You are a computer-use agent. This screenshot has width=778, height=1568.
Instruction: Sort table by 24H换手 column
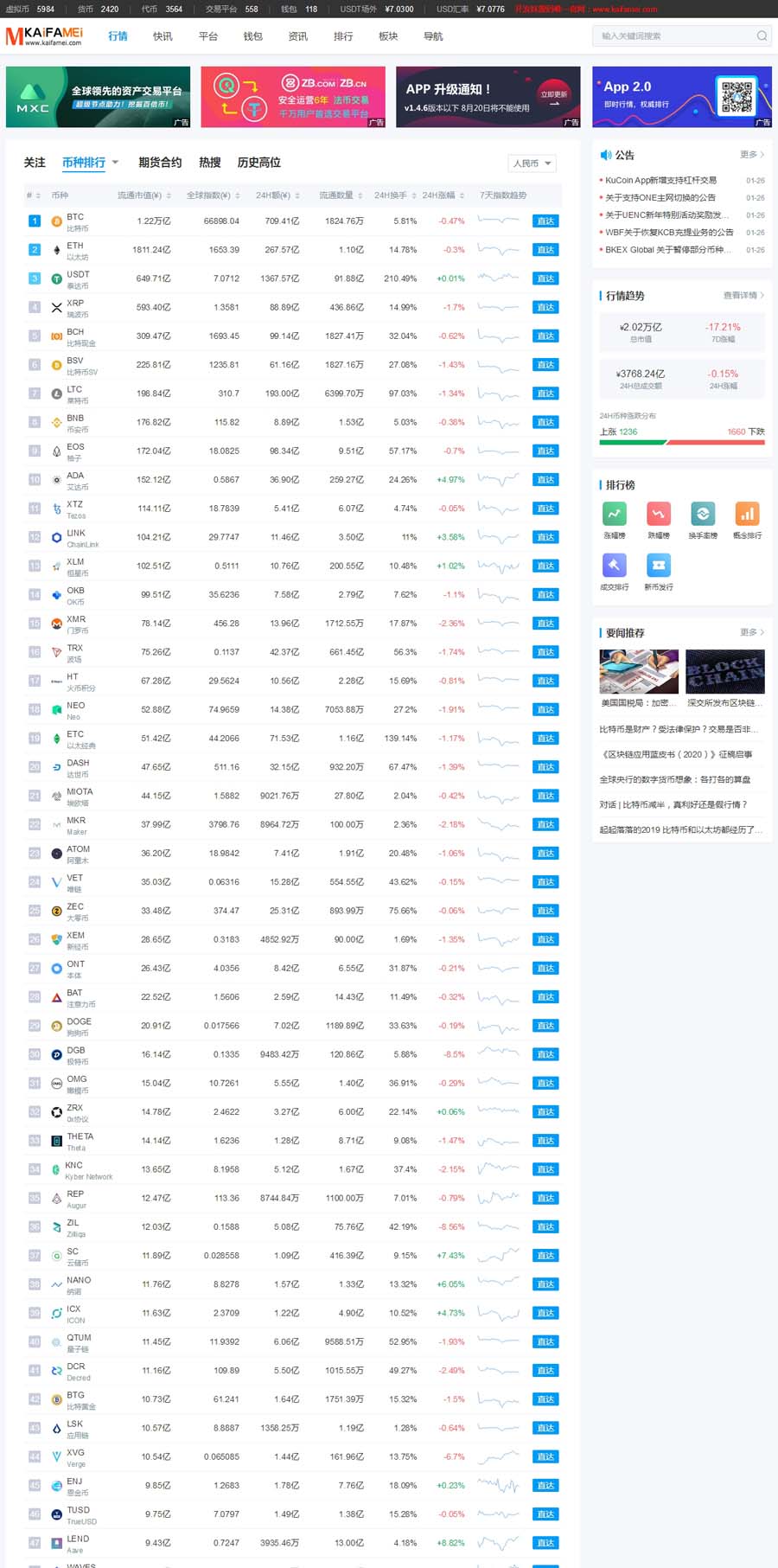[395, 195]
